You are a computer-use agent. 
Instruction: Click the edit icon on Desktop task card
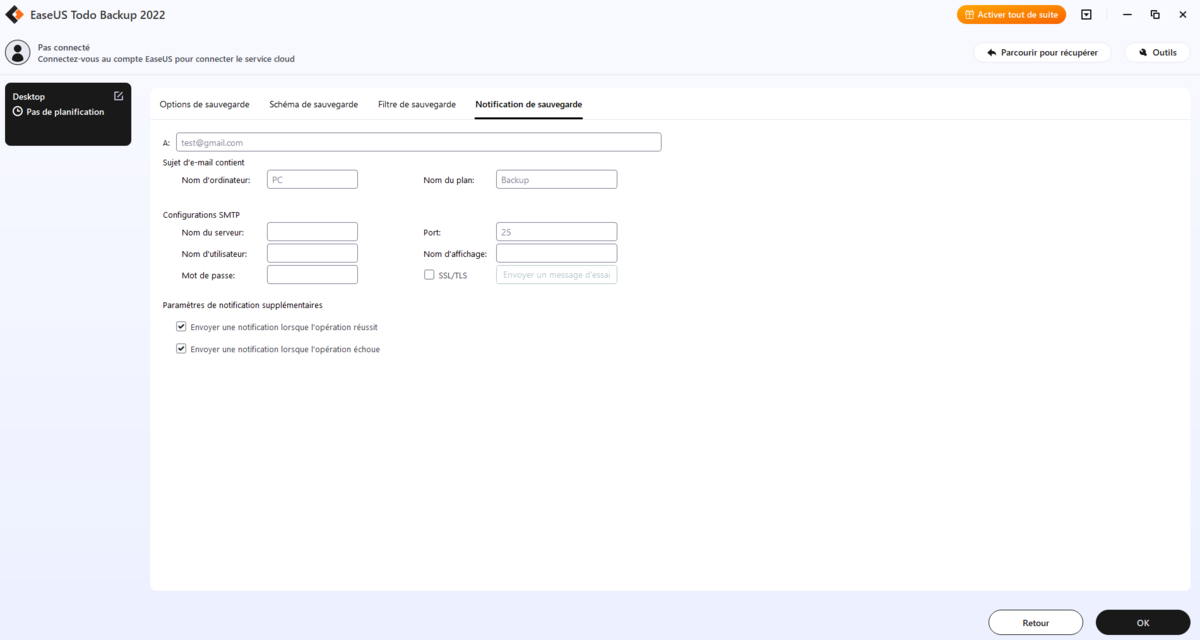tap(119, 96)
